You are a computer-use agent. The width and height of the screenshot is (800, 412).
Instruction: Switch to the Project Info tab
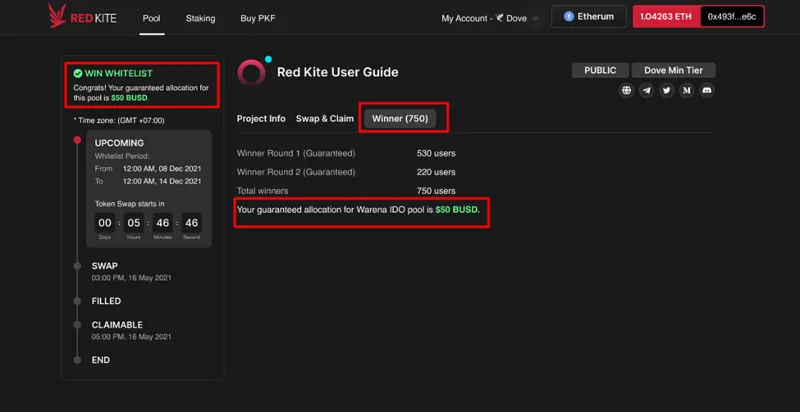click(x=261, y=118)
